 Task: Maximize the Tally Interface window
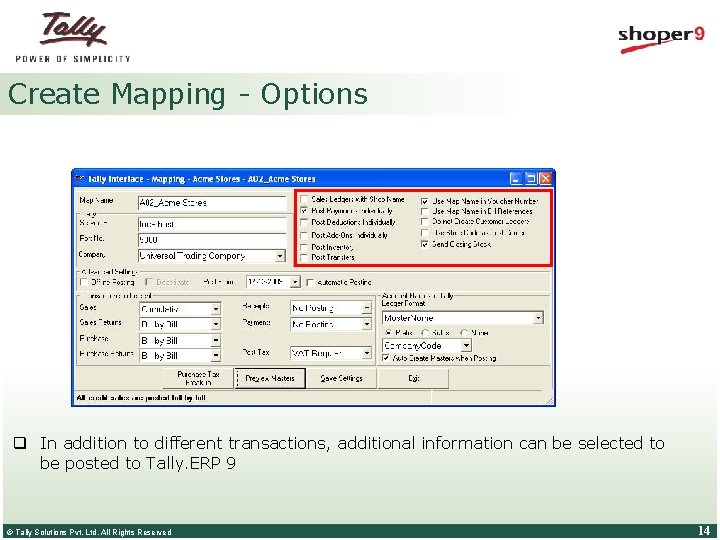(x=530, y=179)
